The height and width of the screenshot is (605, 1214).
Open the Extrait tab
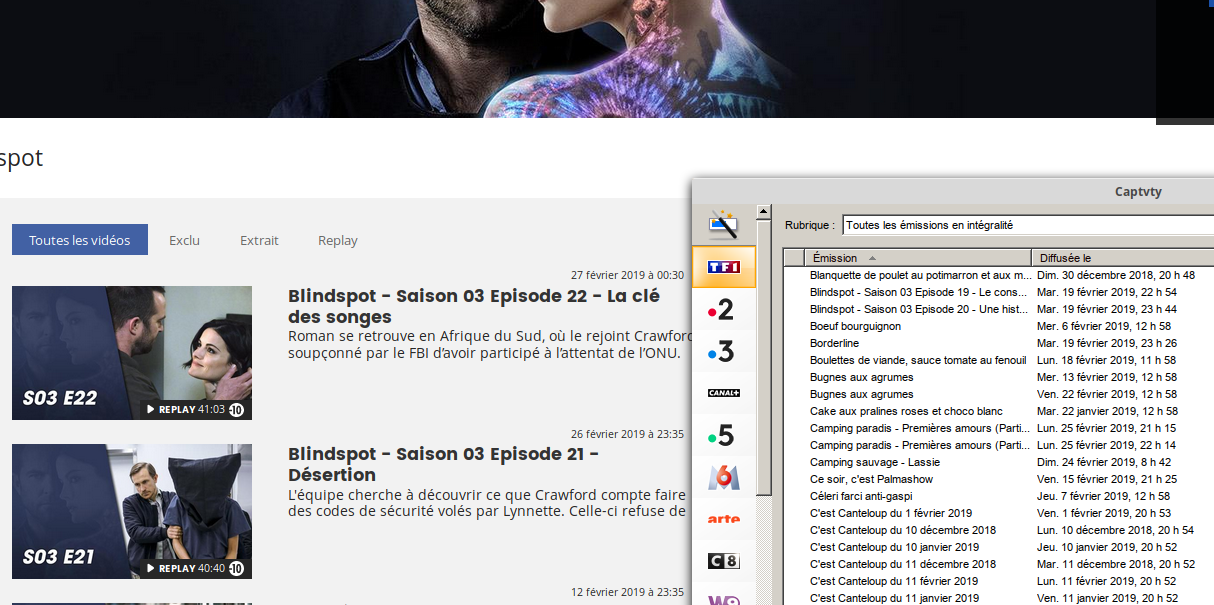point(259,240)
